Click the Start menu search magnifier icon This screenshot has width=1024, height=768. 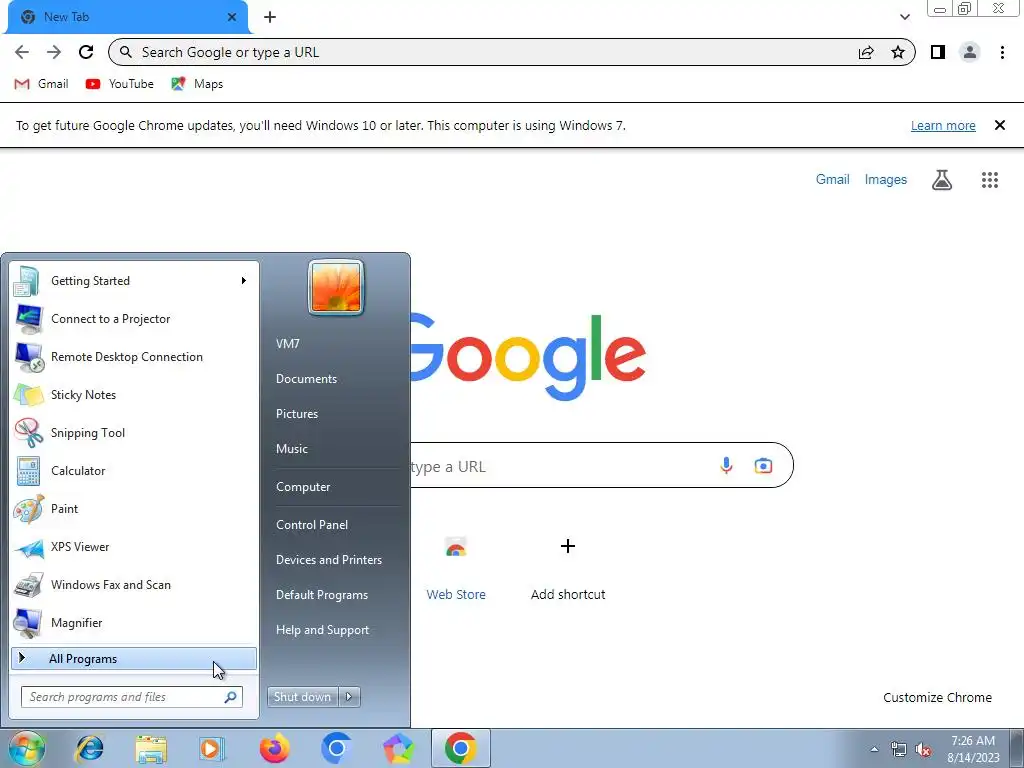(x=230, y=697)
